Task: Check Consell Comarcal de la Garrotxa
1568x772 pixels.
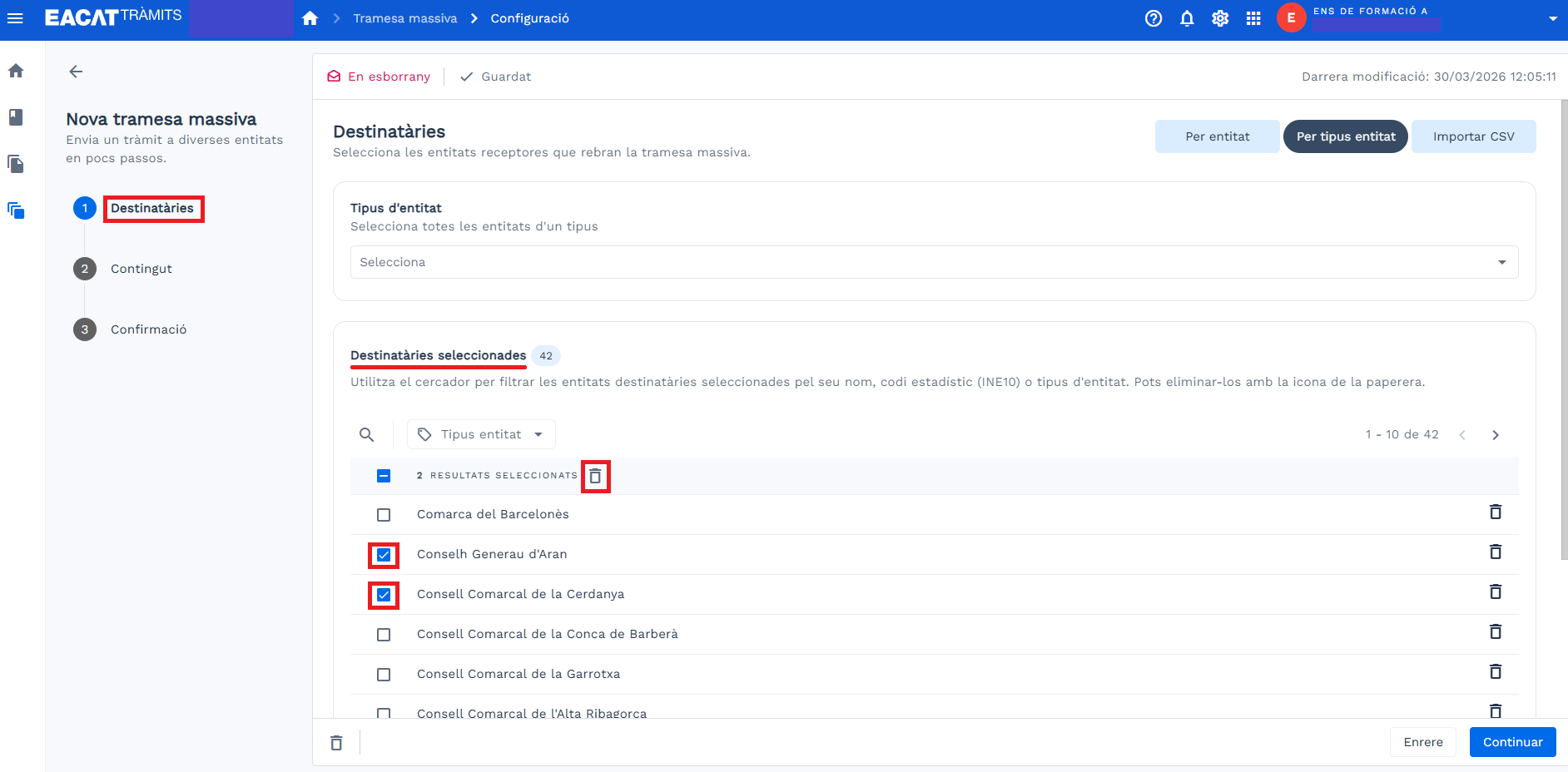Action: [x=384, y=675]
